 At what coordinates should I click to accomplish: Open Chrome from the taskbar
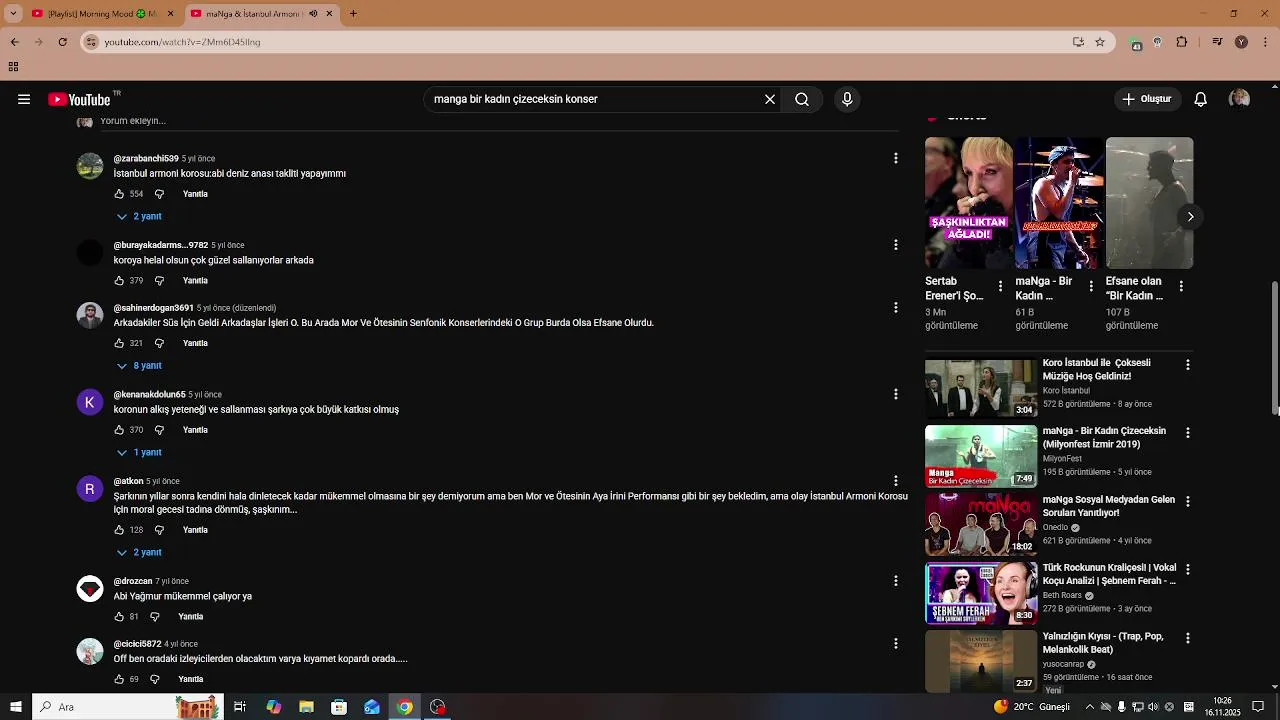pos(404,707)
